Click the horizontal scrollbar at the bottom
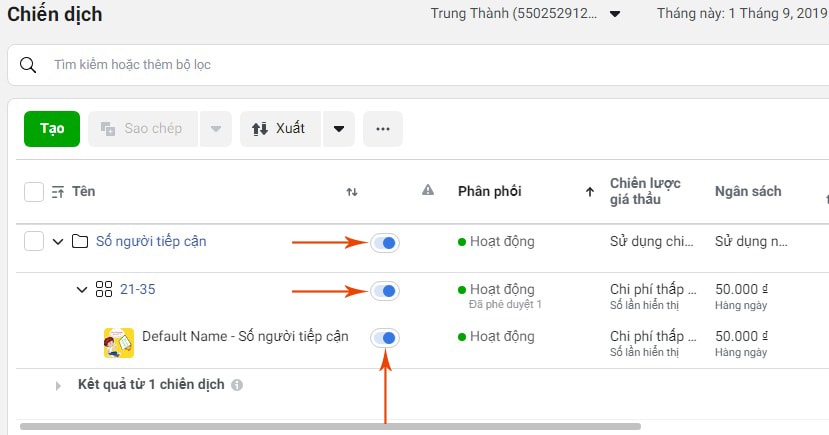Viewport: 829px width, 435px height. tap(330, 426)
